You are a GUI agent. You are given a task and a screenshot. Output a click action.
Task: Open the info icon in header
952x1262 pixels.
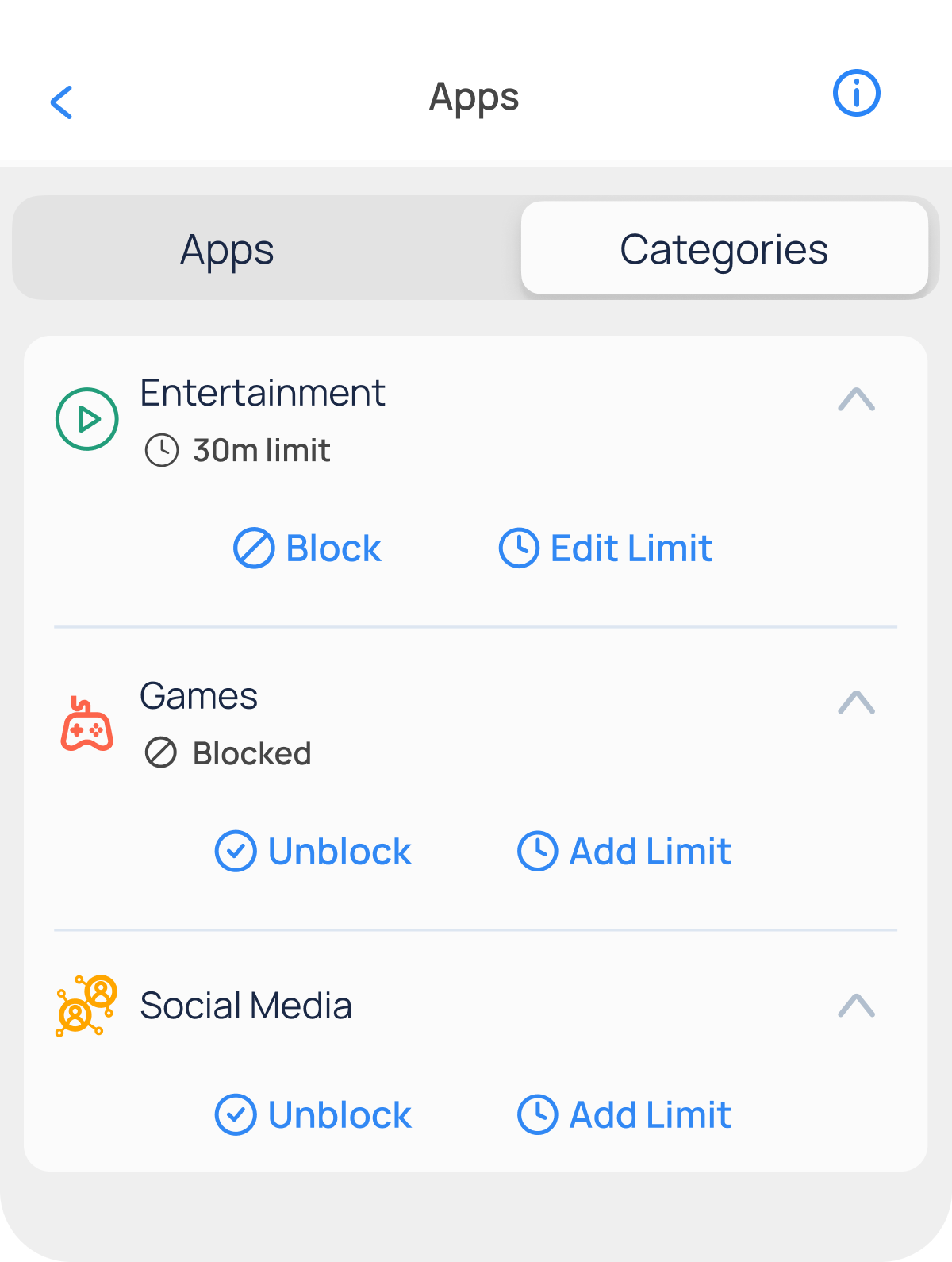click(x=856, y=94)
